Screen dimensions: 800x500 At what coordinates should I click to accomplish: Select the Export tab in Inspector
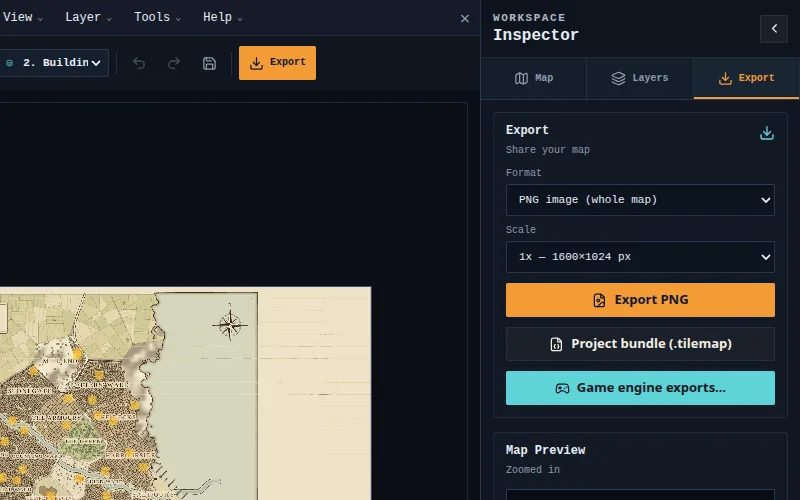[x=746, y=78]
